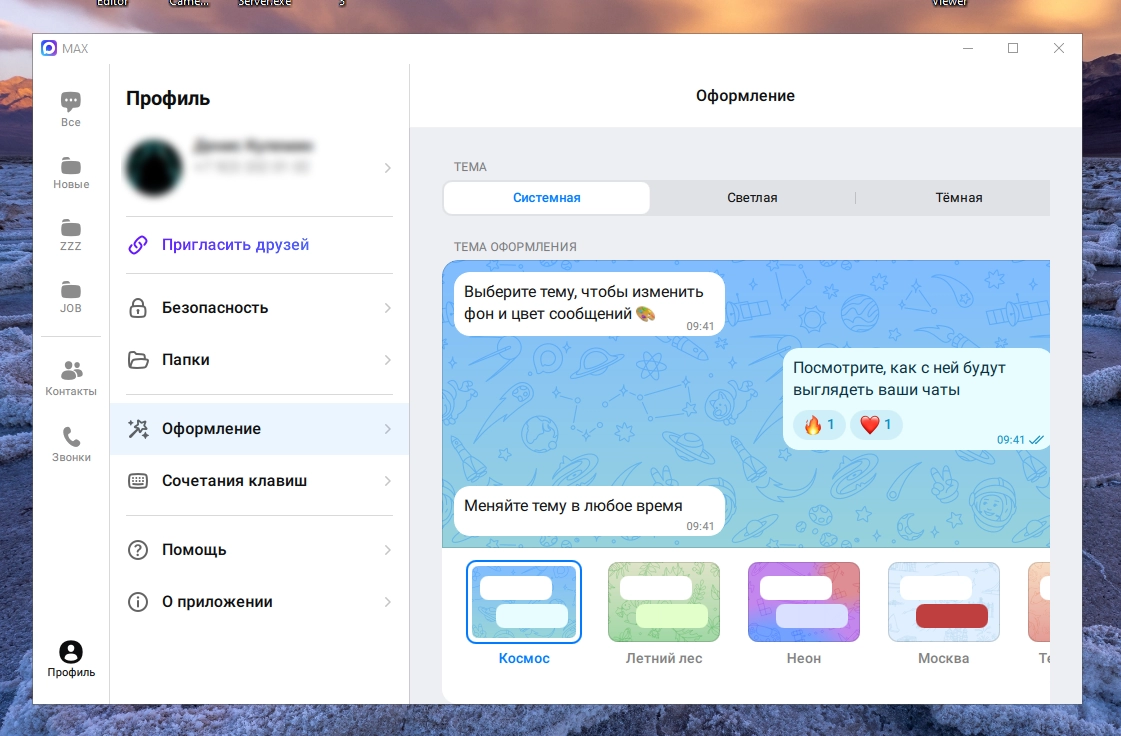Open Оформление via its chevron arrow
Image resolution: width=1121 pixels, height=736 pixels.
point(387,429)
